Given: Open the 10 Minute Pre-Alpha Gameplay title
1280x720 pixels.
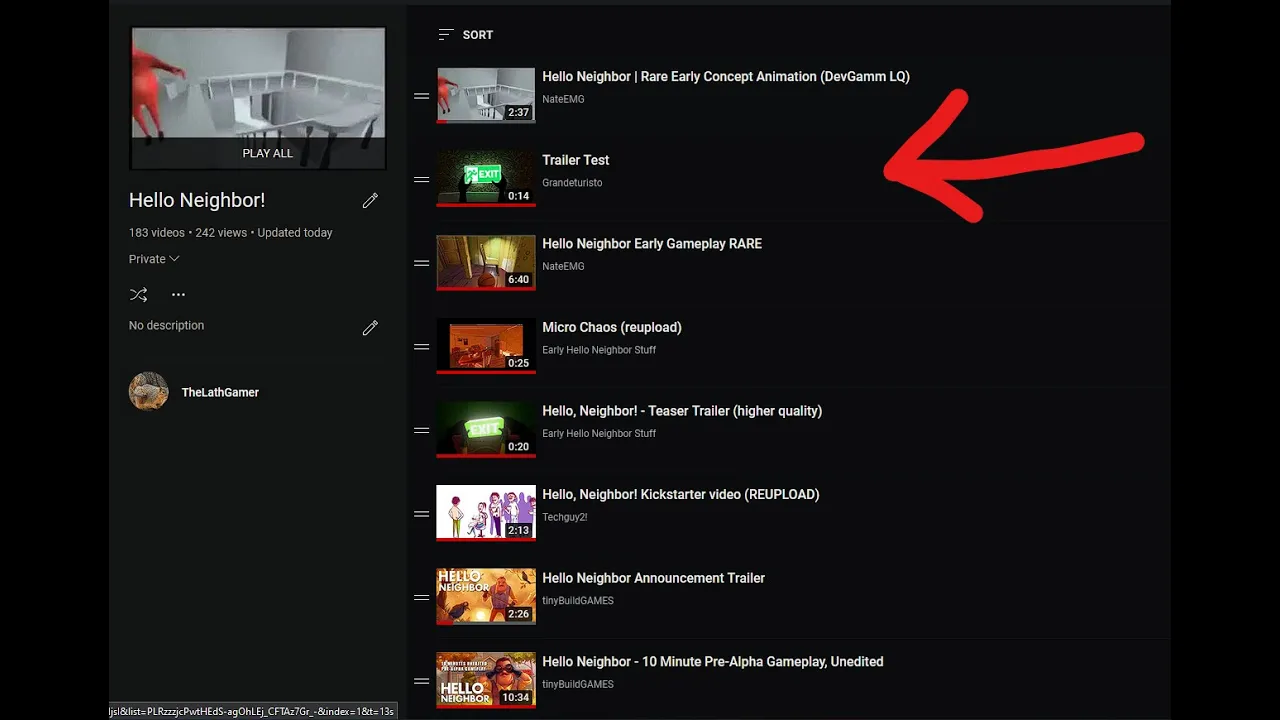Looking at the screenshot, I should coord(713,662).
